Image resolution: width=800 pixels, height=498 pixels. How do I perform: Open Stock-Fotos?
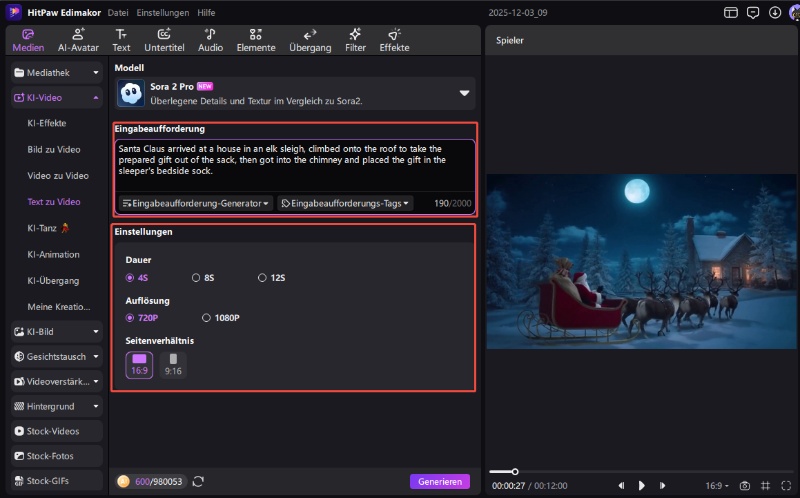coord(57,456)
